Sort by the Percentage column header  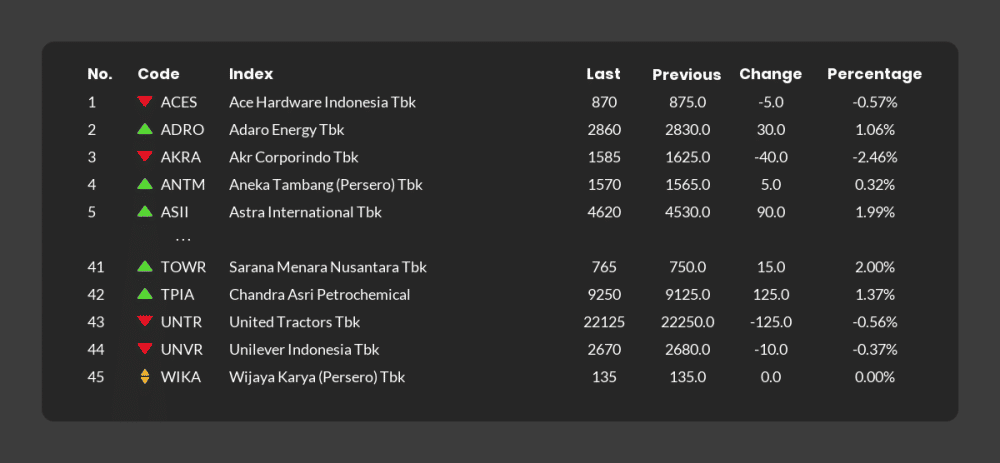click(874, 74)
